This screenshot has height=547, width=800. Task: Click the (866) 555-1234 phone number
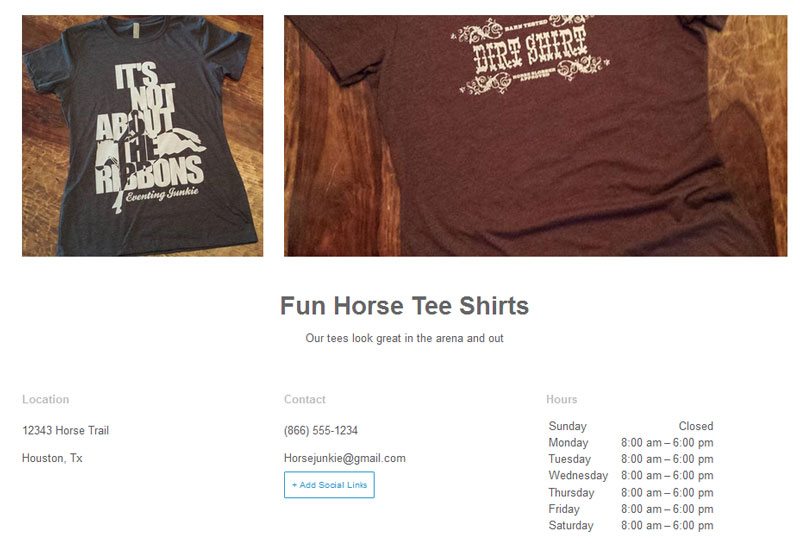coord(321,431)
